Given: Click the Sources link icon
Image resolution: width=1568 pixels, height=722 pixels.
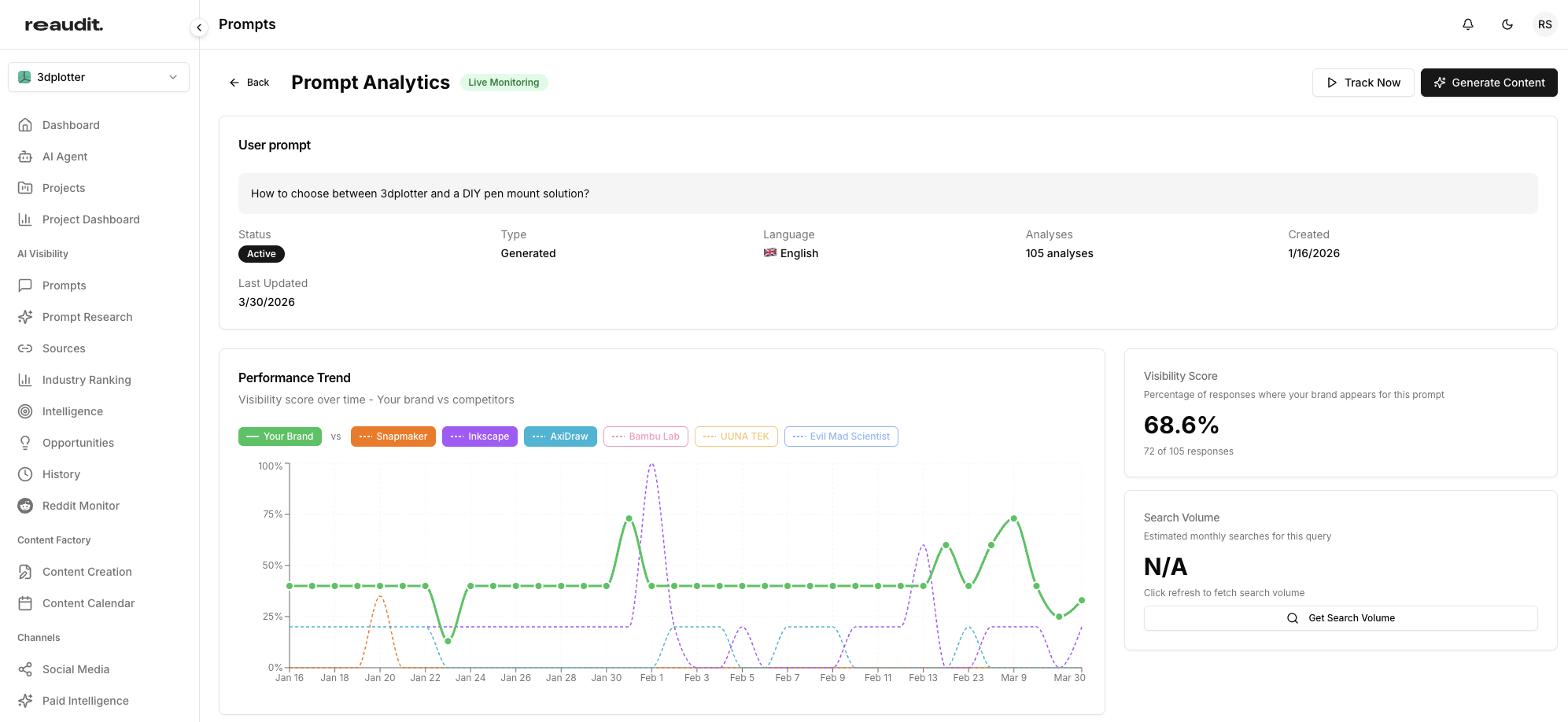Looking at the screenshot, I should point(25,348).
